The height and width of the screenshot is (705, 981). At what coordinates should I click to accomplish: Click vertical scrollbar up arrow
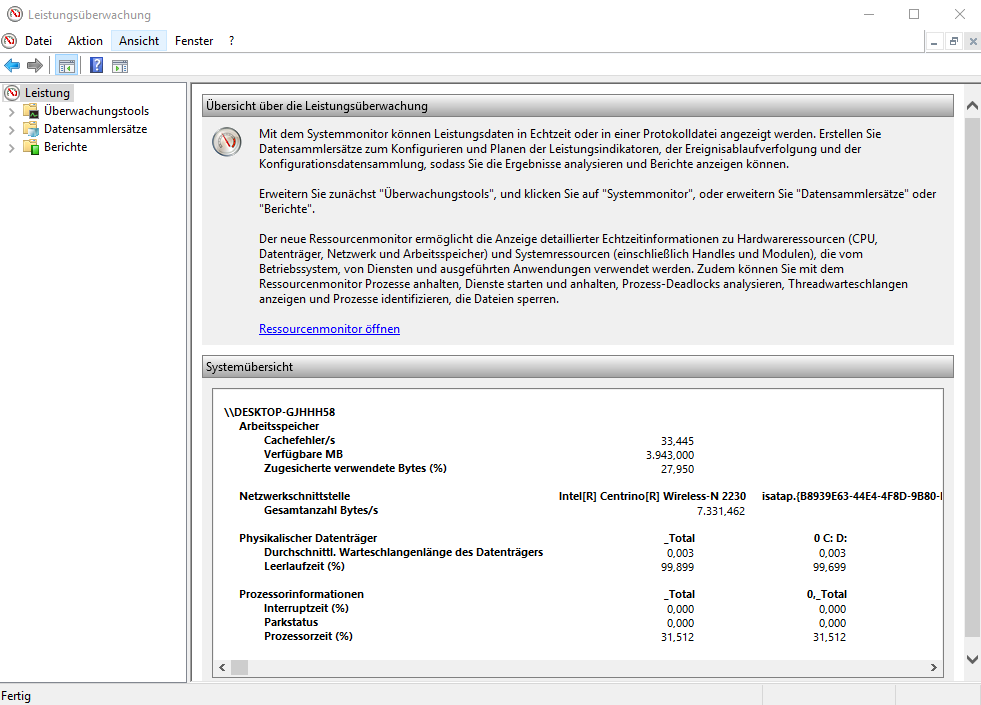point(972,106)
